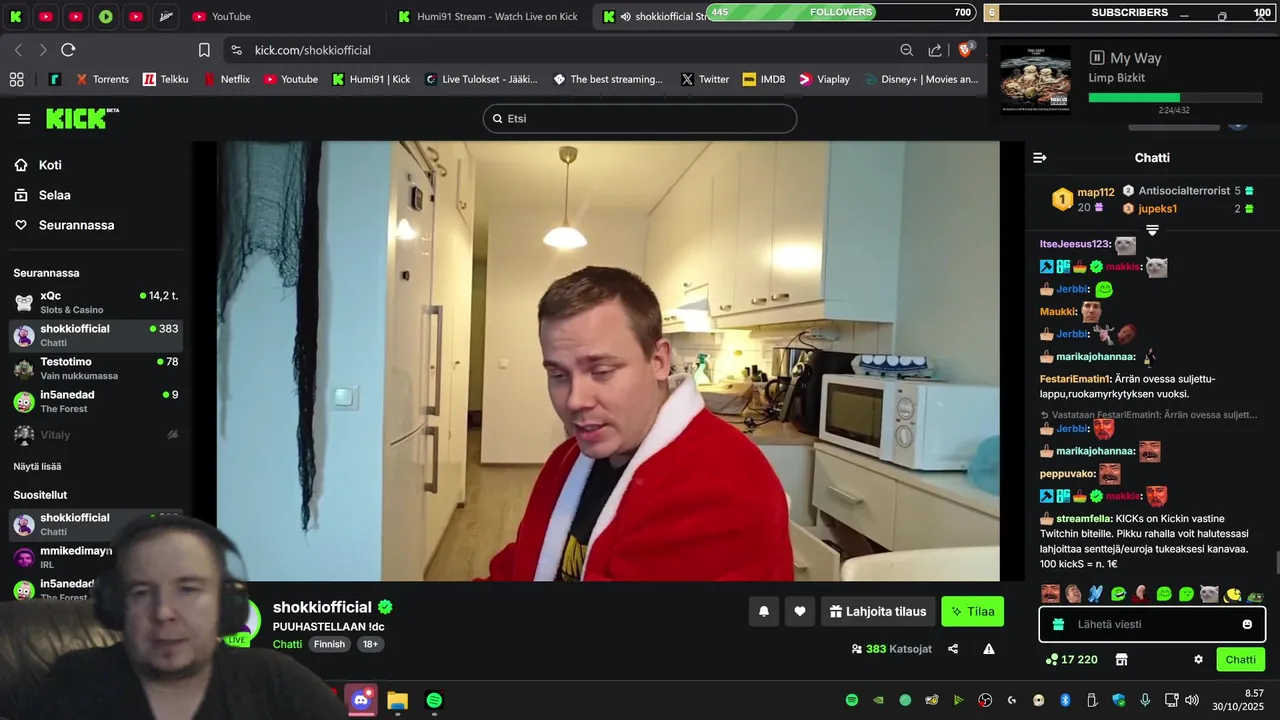This screenshot has width=1280, height=720.
Task: Pause the My Way track in the overlay
Action: click(1097, 58)
